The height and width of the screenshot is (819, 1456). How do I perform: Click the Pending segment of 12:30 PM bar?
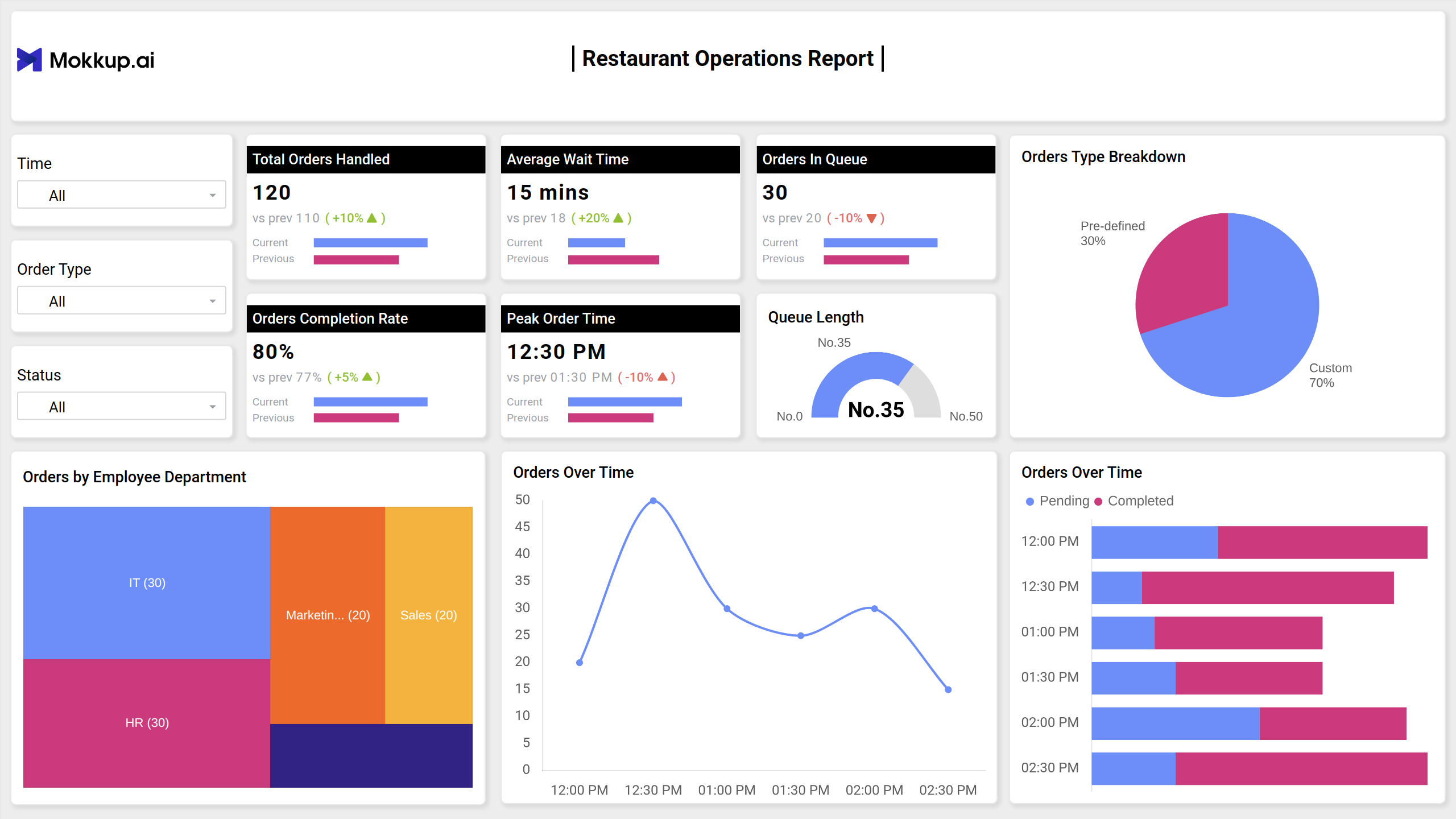pyautogui.click(x=1117, y=588)
